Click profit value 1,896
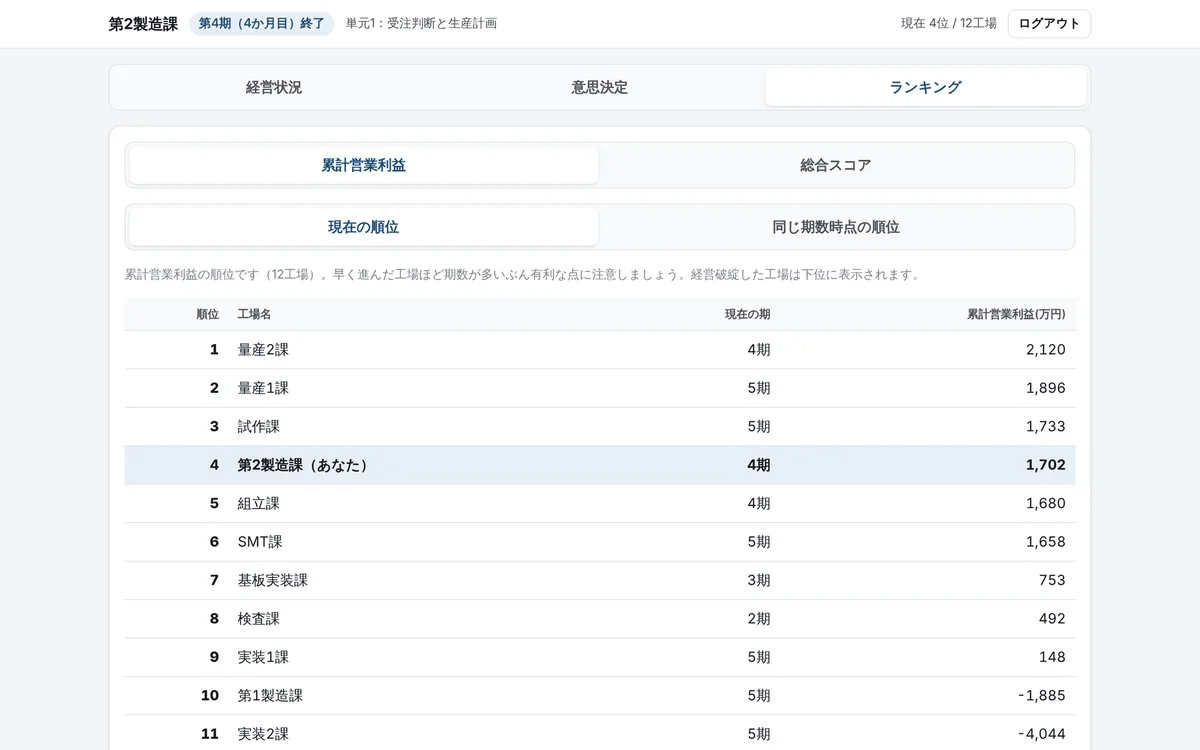Screen dimensions: 1200x750 click(1045, 388)
